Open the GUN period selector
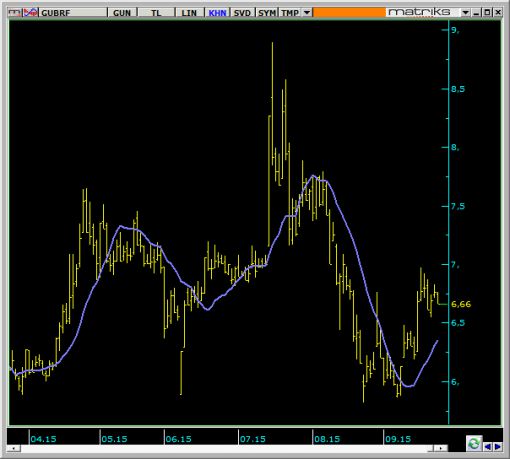 [x=122, y=13]
